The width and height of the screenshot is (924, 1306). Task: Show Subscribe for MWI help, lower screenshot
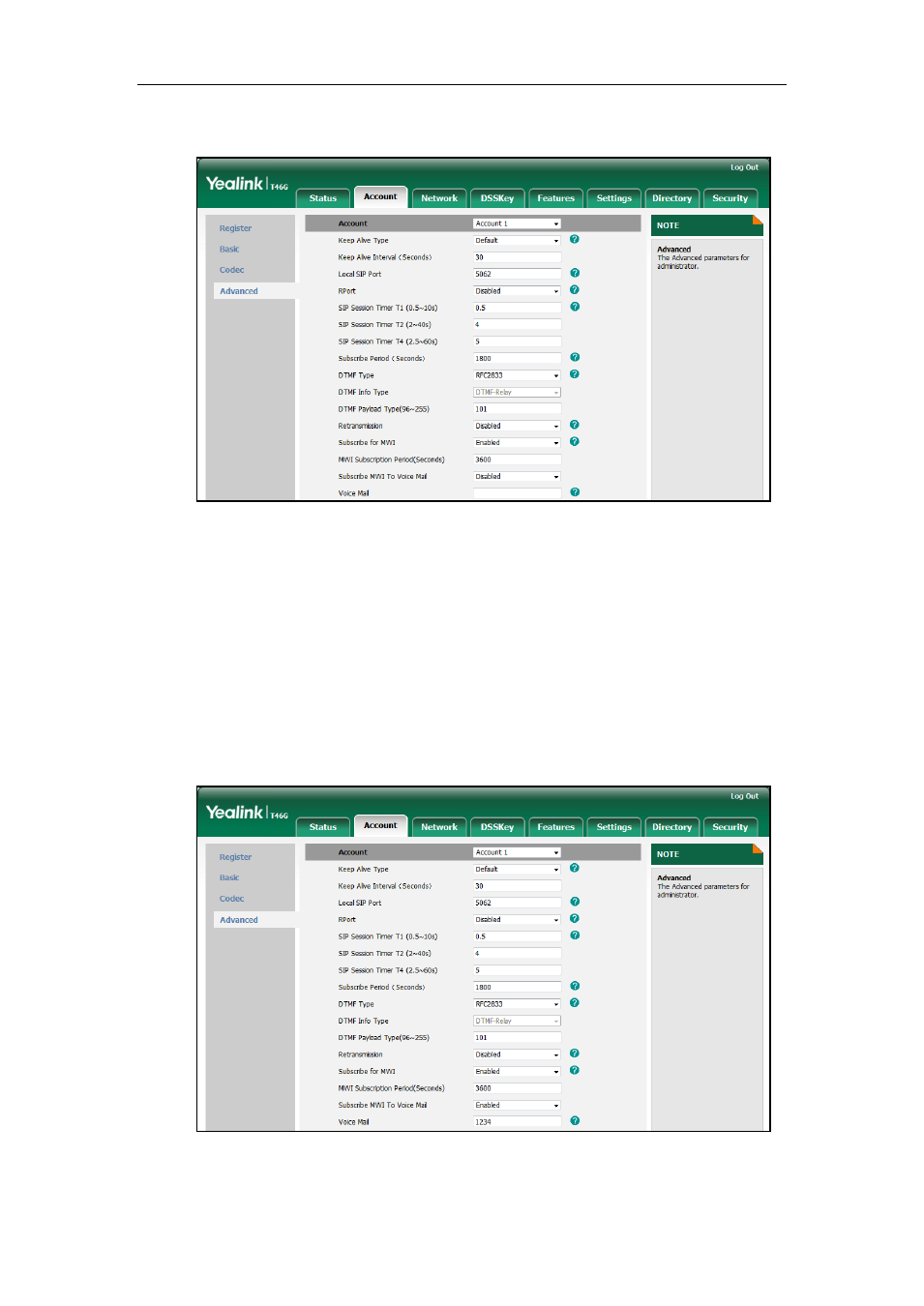coord(575,1070)
